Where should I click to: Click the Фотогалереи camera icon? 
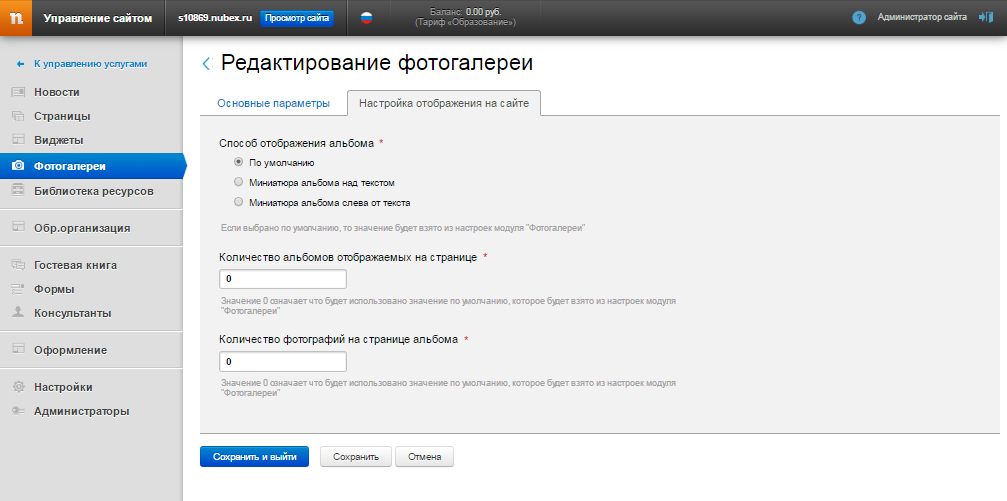(18, 166)
